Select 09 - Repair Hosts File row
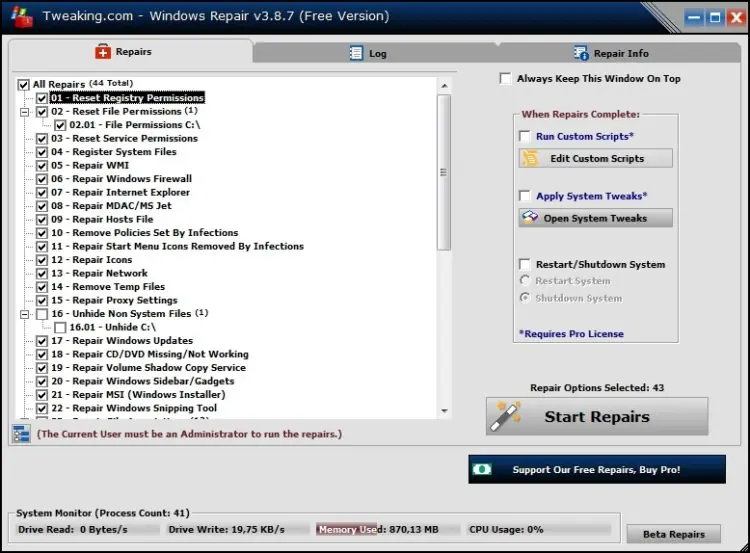 [102, 219]
